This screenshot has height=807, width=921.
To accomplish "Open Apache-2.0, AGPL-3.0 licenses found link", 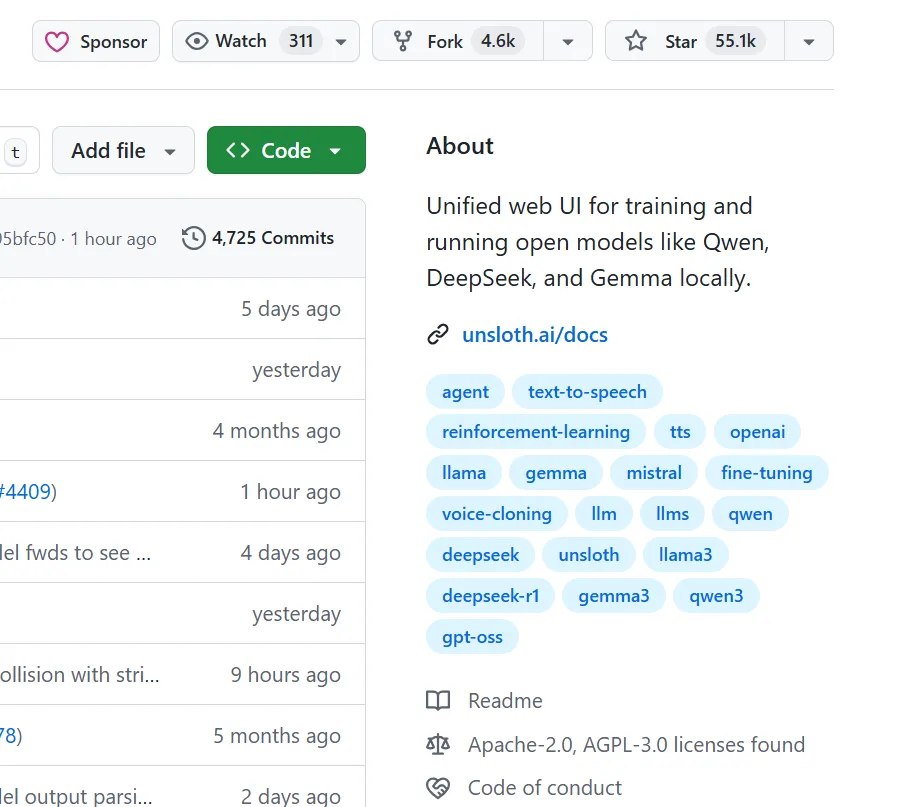I will click(636, 745).
